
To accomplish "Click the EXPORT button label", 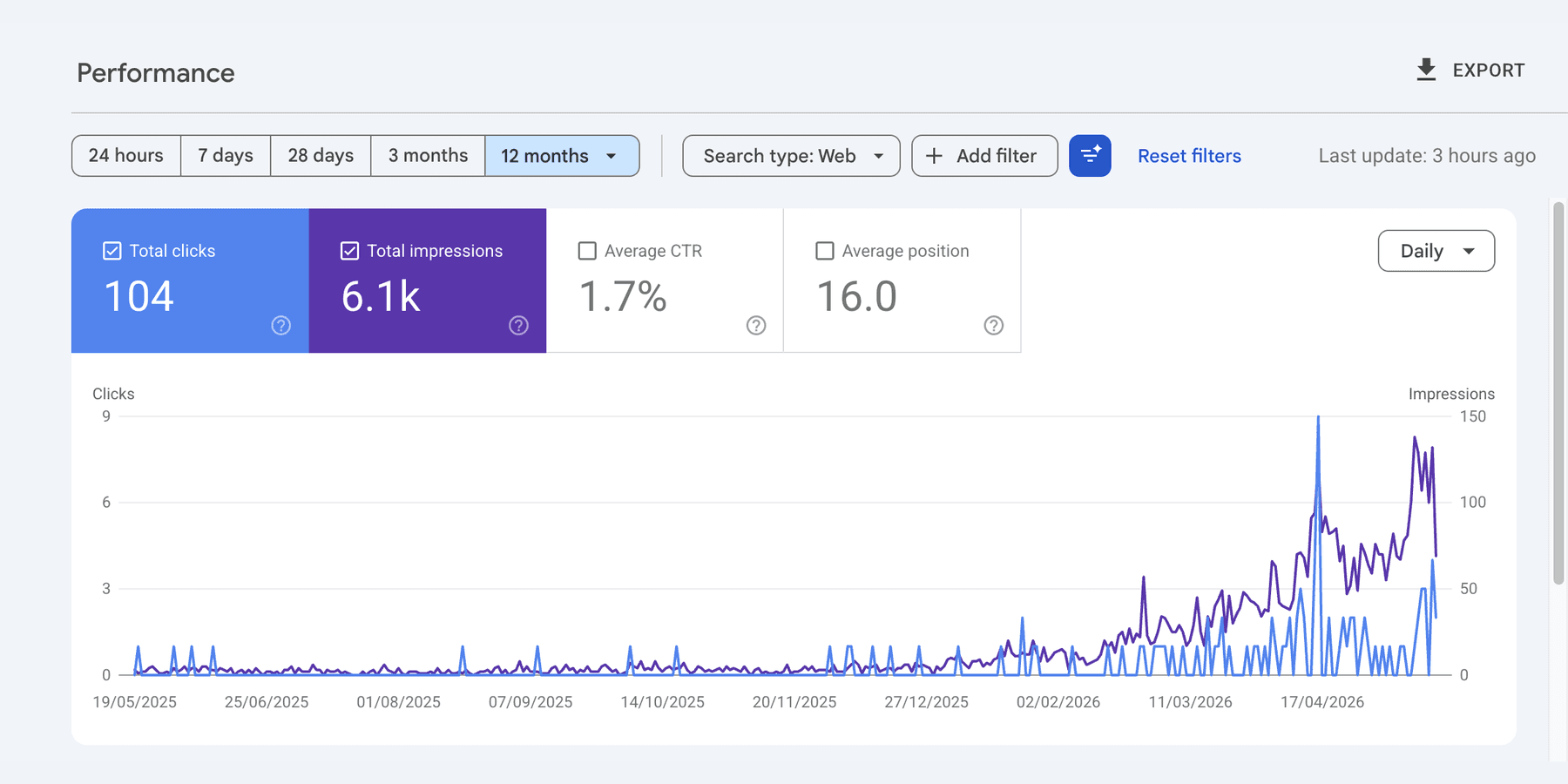I will click(1489, 71).
